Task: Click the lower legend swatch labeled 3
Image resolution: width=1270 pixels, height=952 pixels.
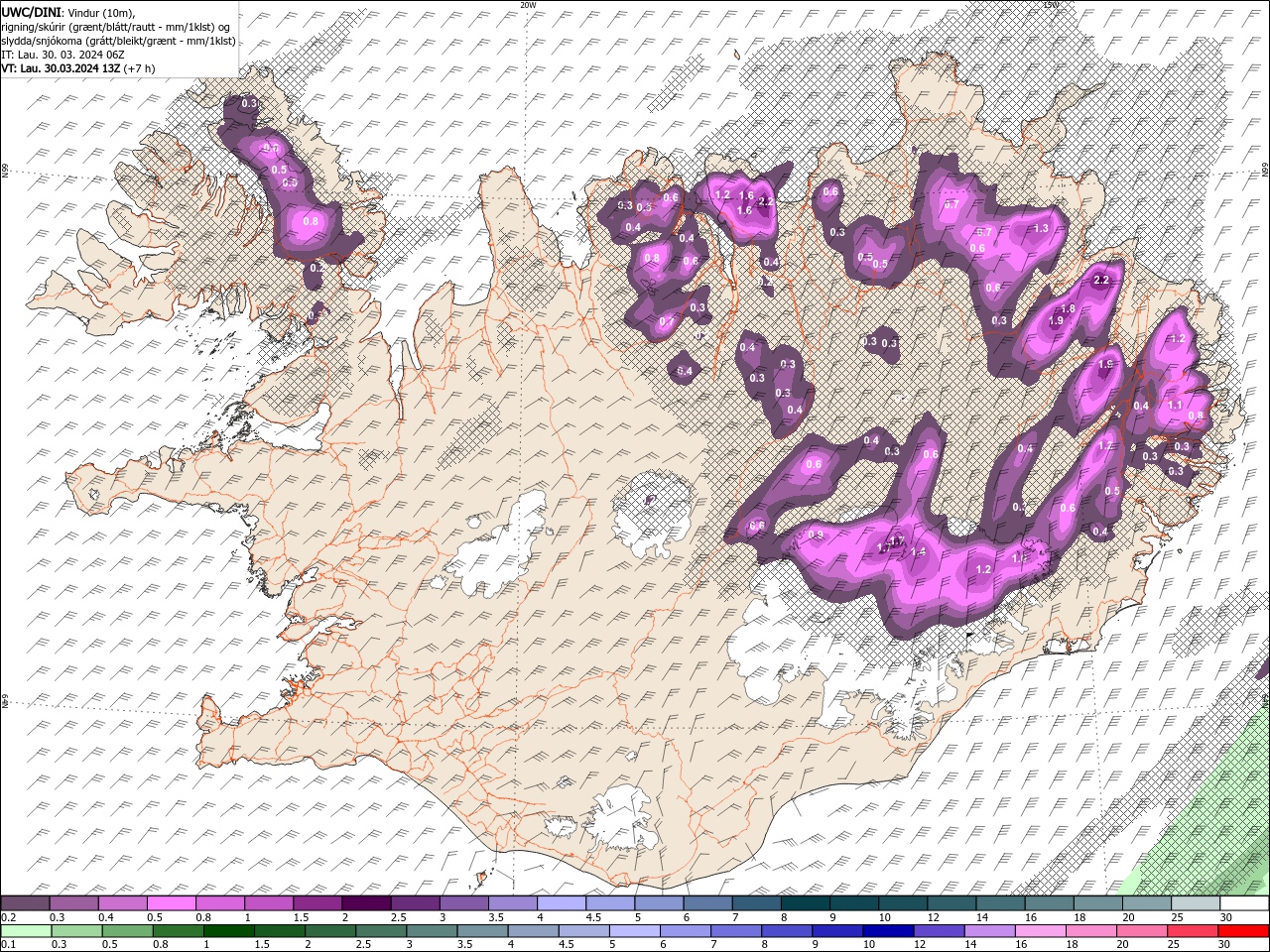Action: tap(431, 931)
